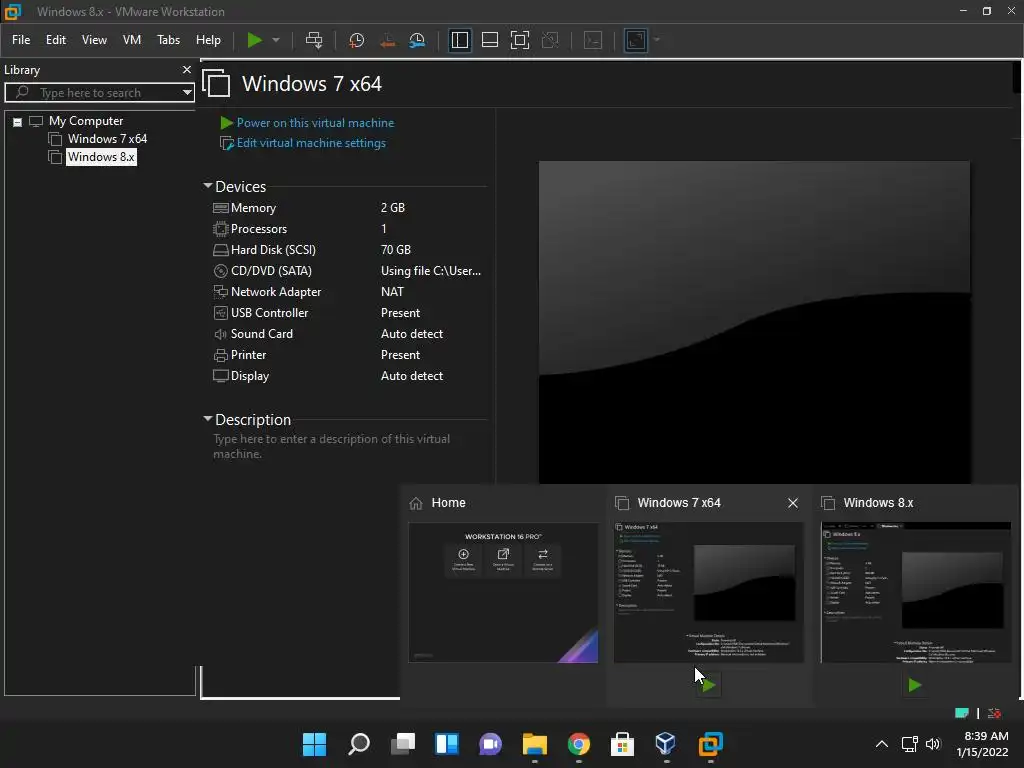Open the power options dropdown arrow
Image resolution: width=1024 pixels, height=768 pixels.
[276, 40]
